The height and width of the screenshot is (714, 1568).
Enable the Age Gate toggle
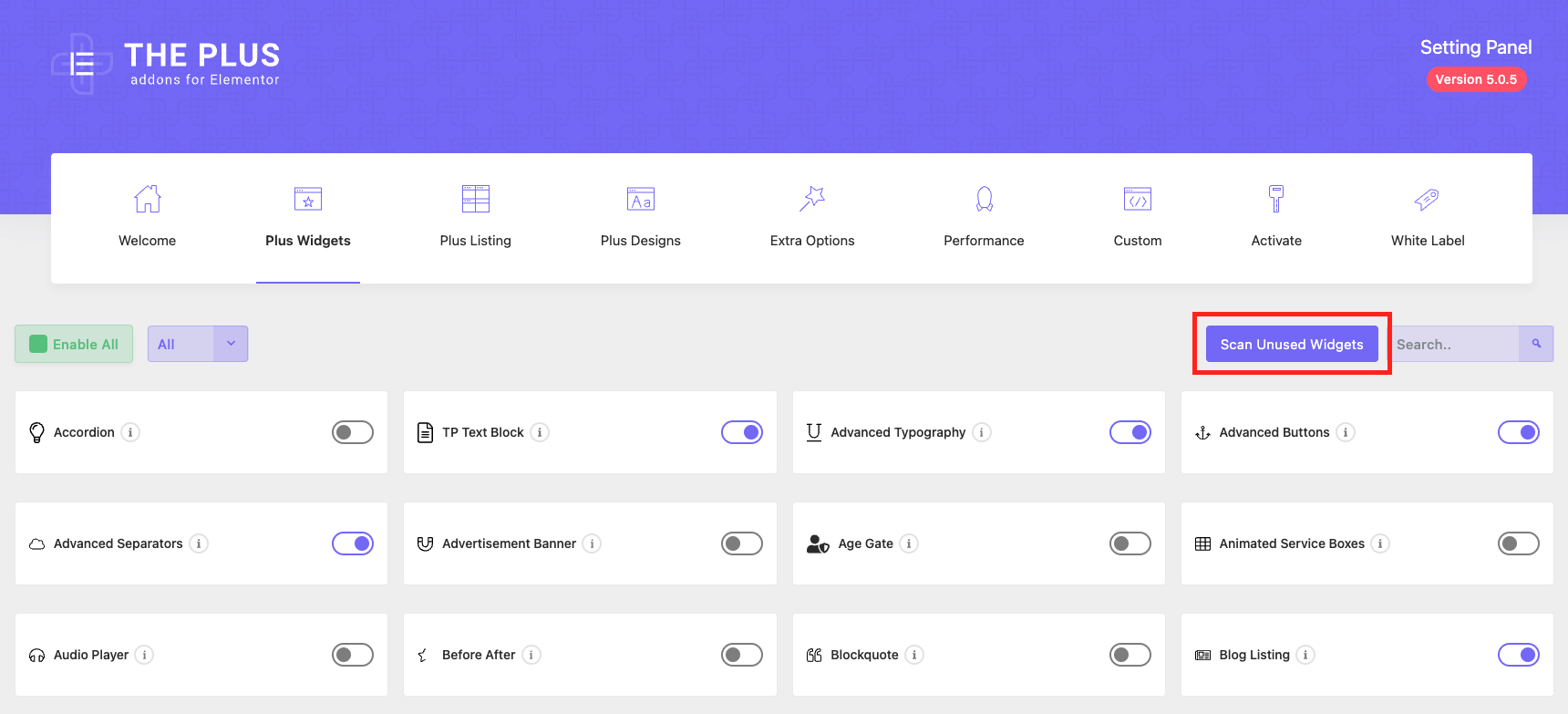(x=1130, y=543)
